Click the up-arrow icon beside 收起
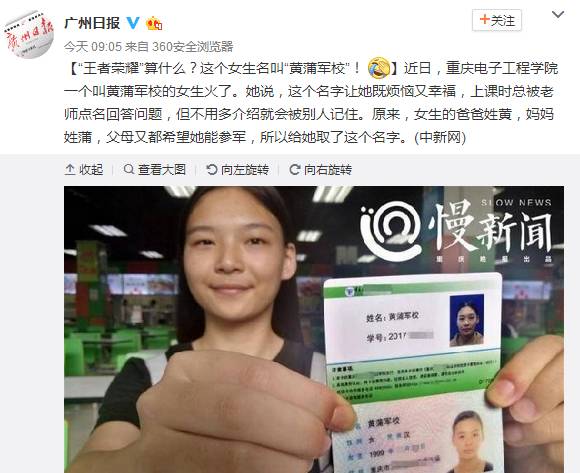 (70, 170)
